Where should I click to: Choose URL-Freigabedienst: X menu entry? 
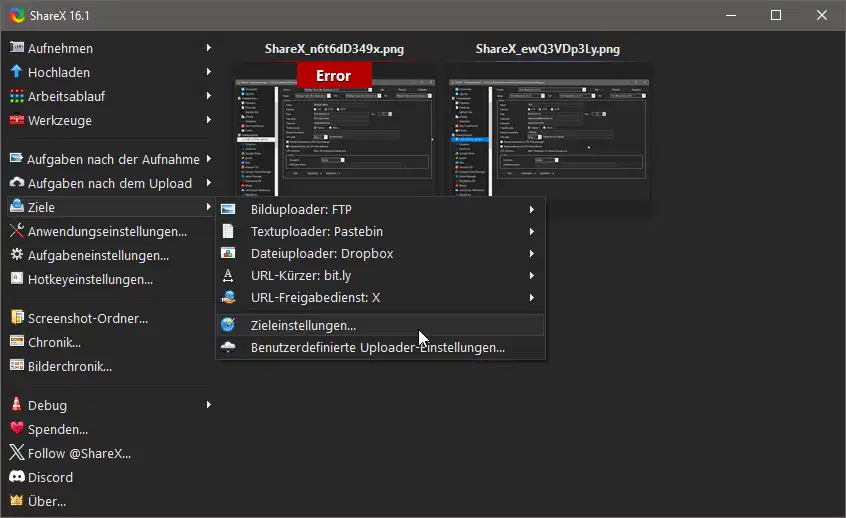tap(380, 298)
